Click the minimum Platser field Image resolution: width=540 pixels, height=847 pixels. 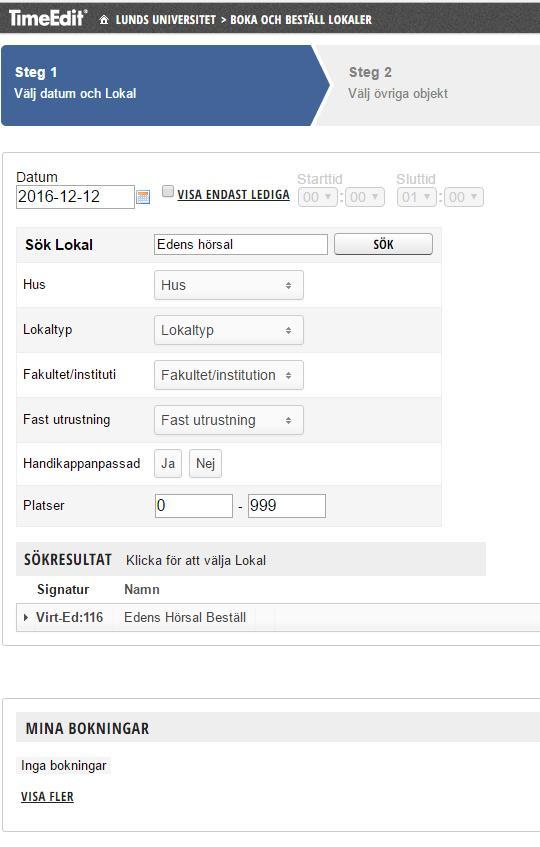pos(194,506)
